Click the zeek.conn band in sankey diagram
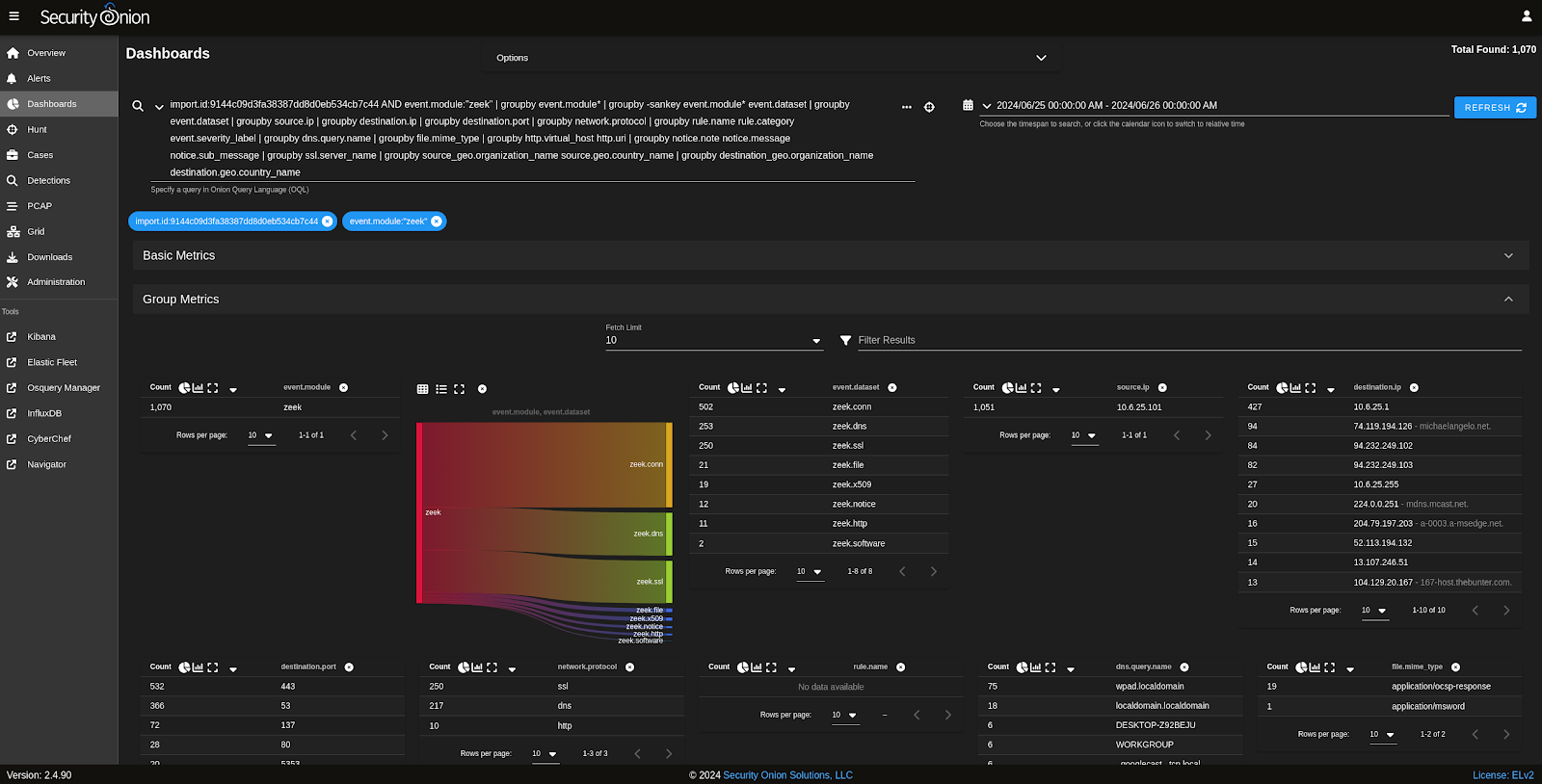1542x784 pixels. coord(545,464)
